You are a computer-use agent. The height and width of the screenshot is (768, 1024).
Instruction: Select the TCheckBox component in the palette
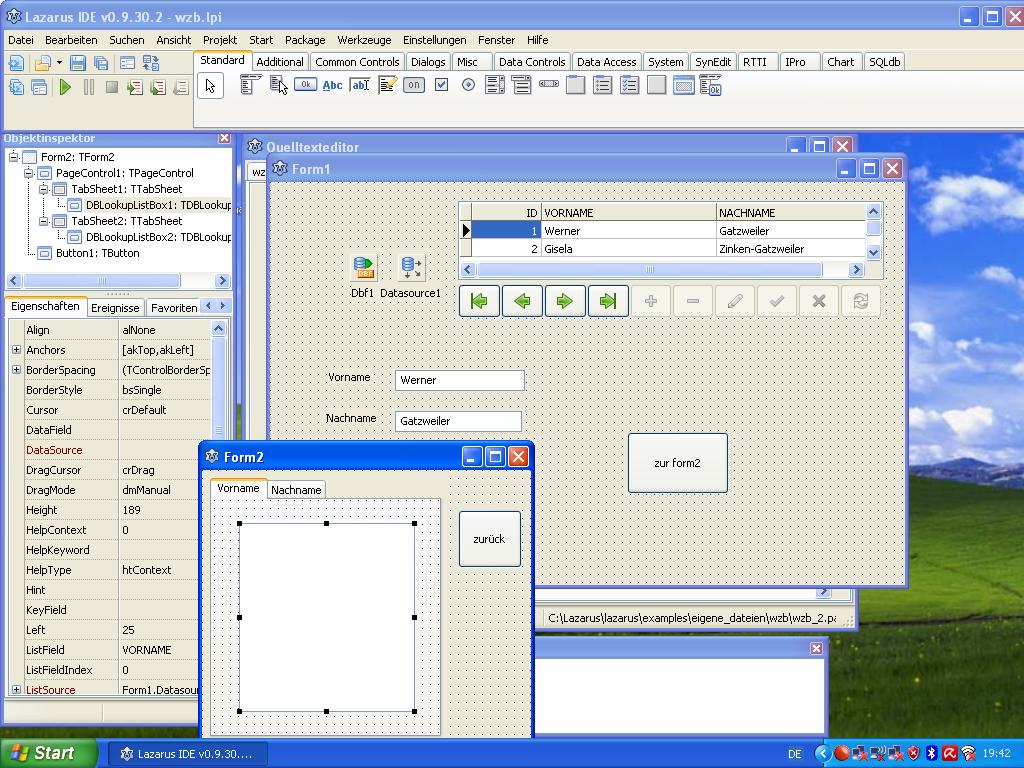click(441, 86)
